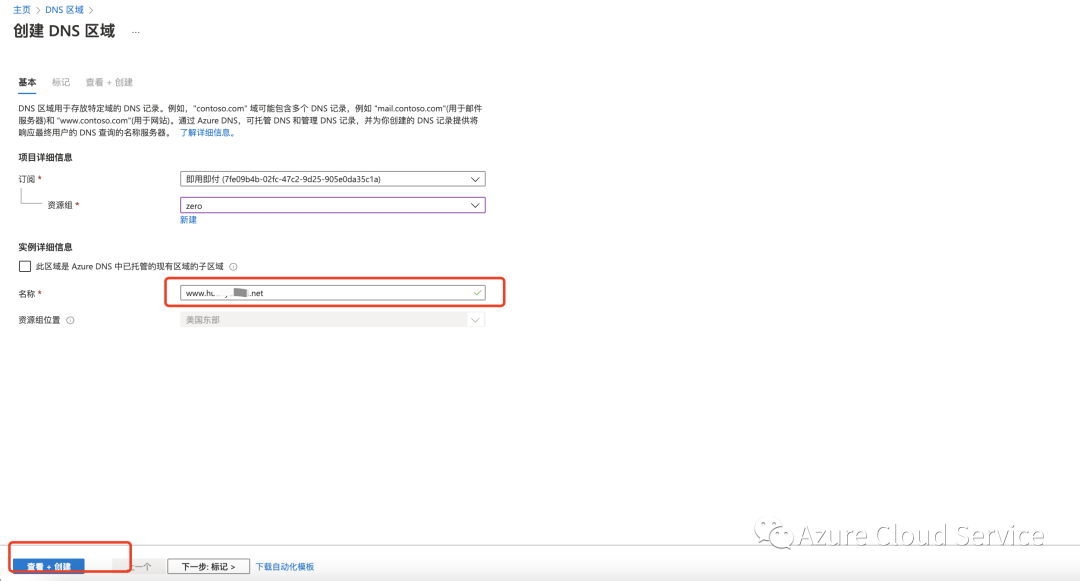Open the 了解详细信息 link
This screenshot has width=1080, height=581.
pos(207,133)
